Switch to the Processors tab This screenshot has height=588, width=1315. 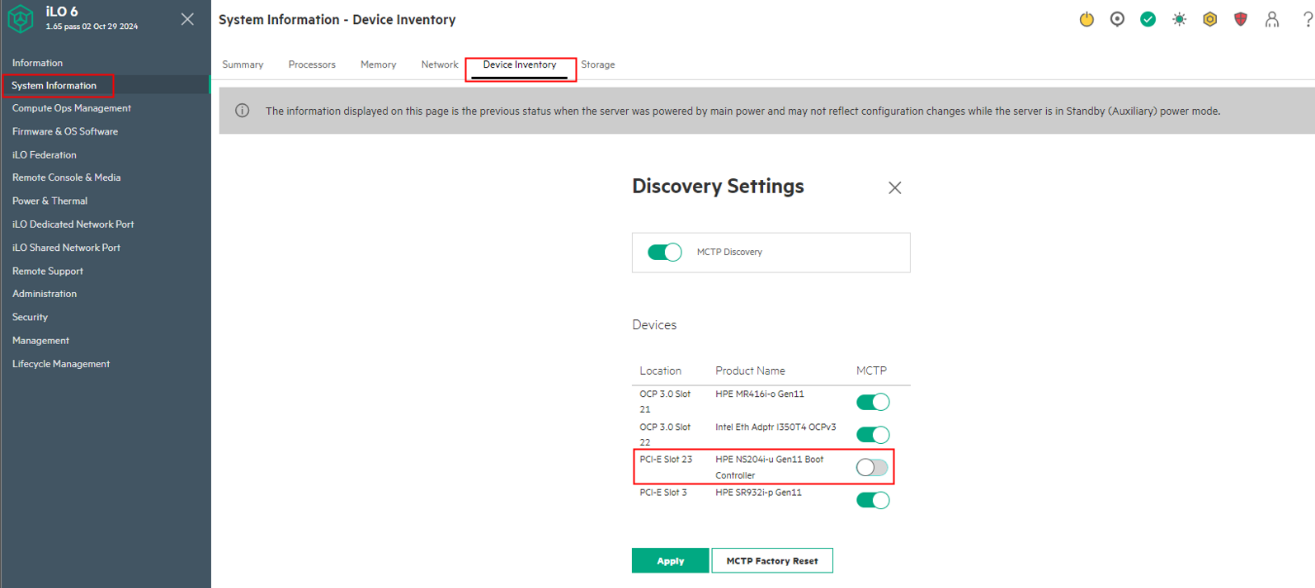point(312,65)
